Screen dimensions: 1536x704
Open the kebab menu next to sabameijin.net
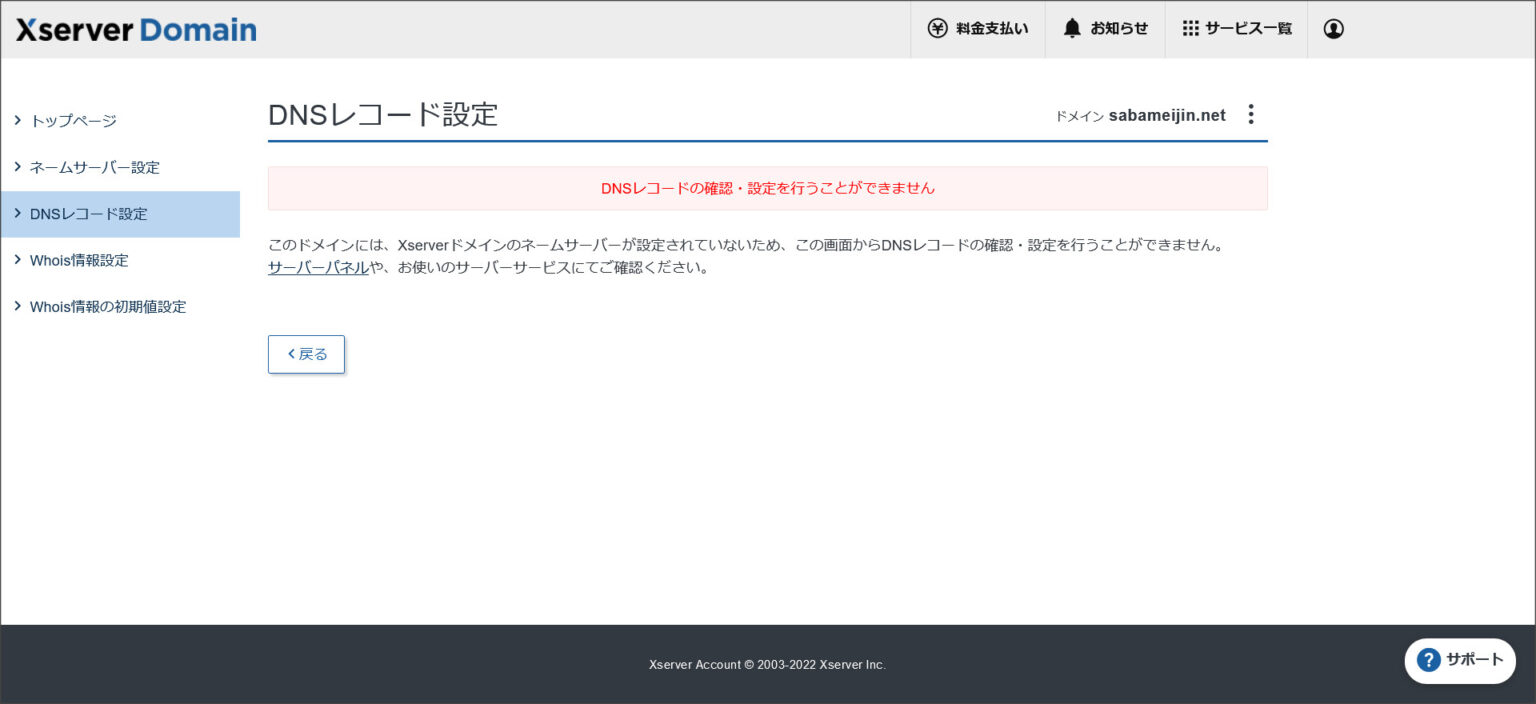tap(1251, 114)
